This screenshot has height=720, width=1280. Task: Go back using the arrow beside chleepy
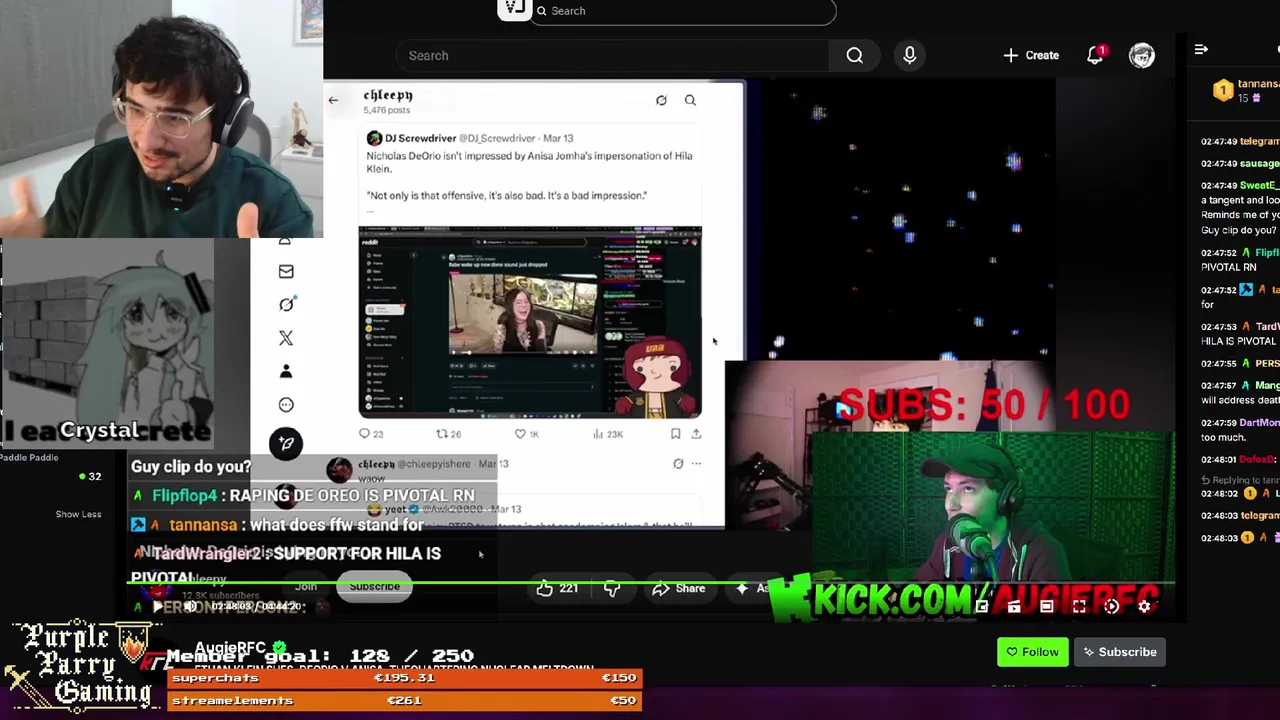click(x=333, y=100)
